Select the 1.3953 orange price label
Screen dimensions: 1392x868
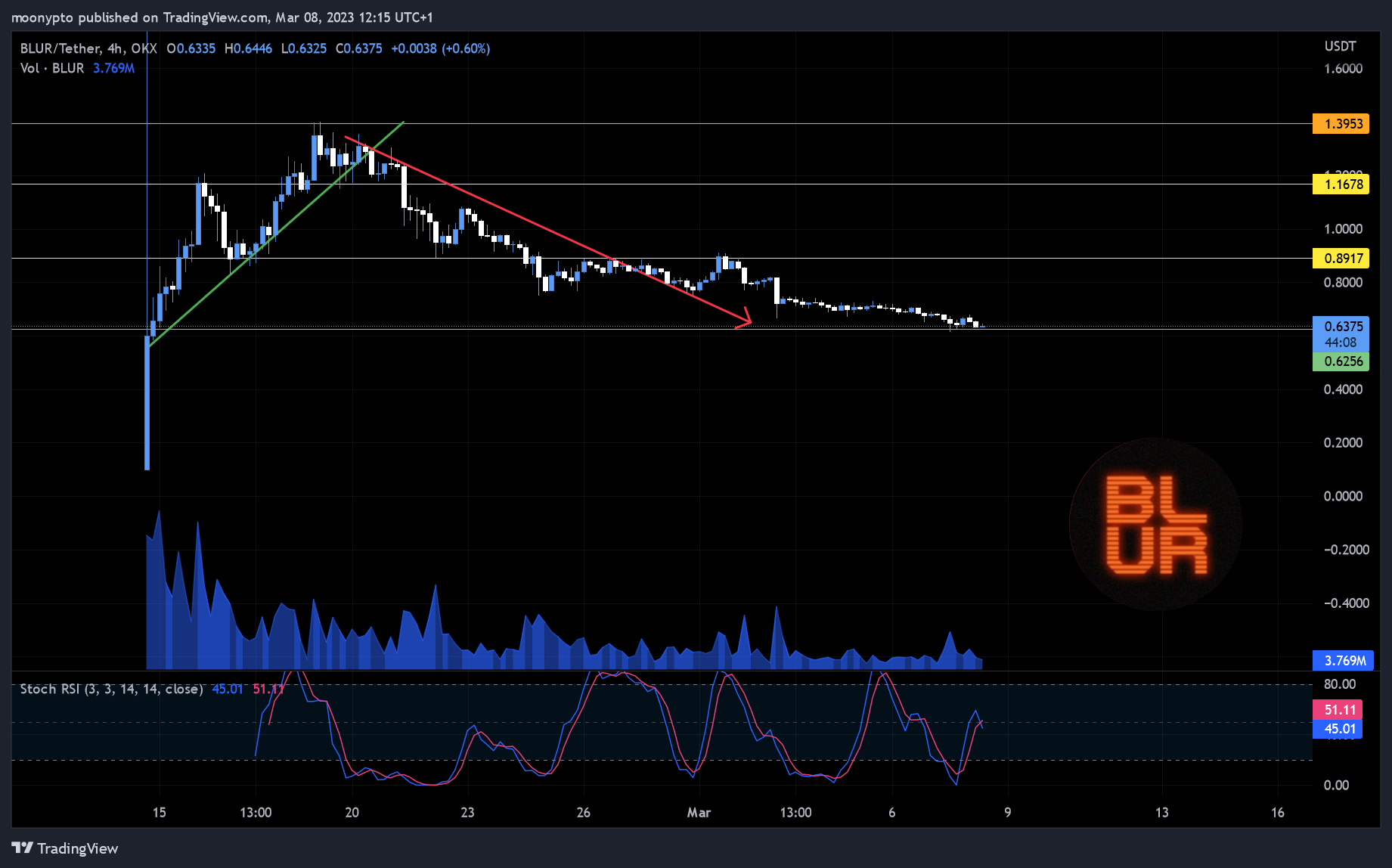(x=1341, y=124)
